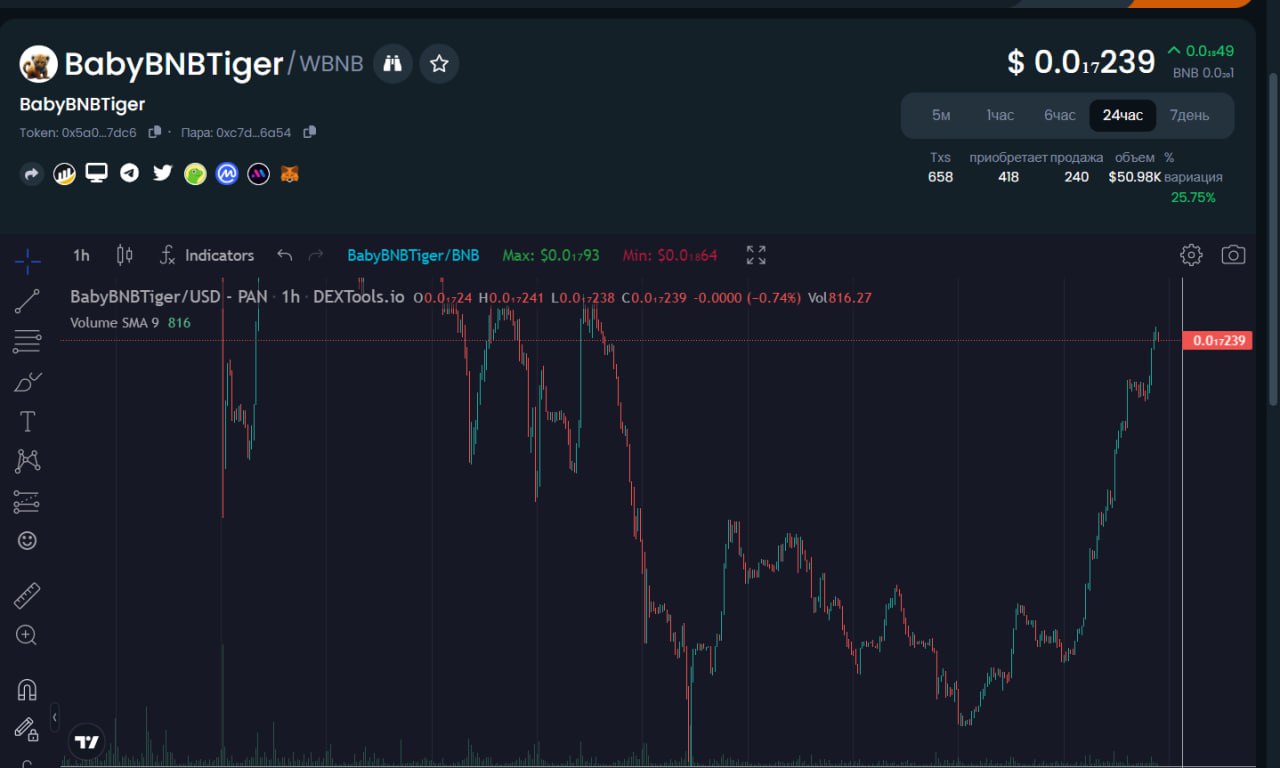Open the CoinMarketCap icon
This screenshot has height=768, width=1280.
point(227,174)
